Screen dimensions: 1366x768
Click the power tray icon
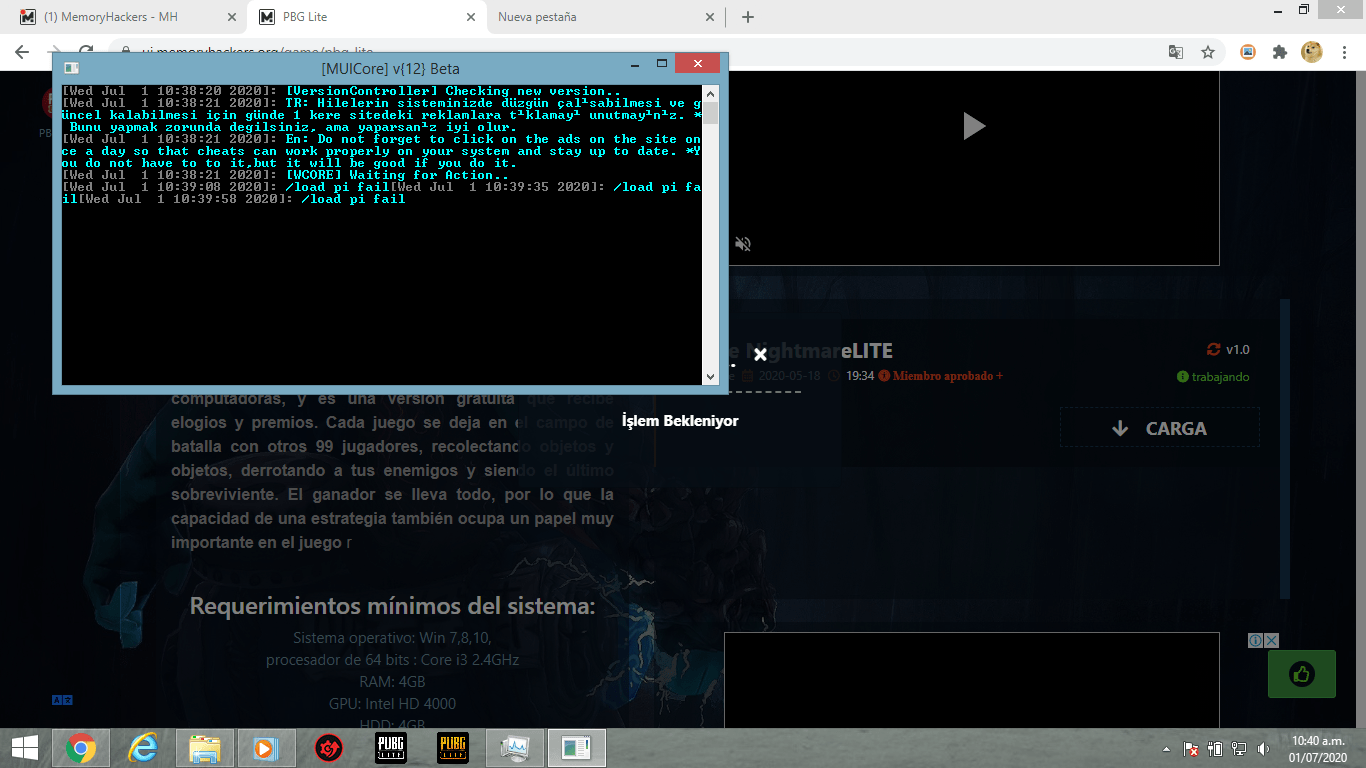[1215, 749]
